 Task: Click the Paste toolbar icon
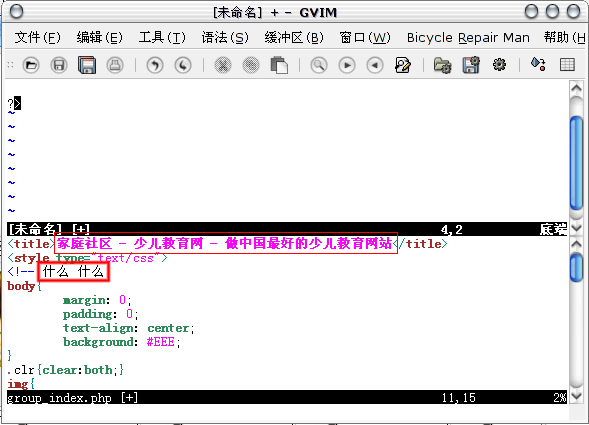point(279,65)
